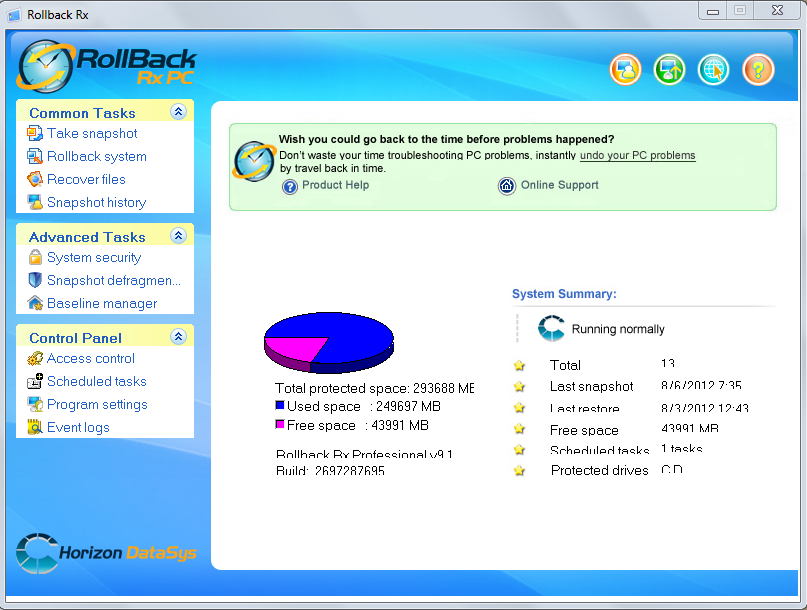Click the Access control icon

coord(35,358)
